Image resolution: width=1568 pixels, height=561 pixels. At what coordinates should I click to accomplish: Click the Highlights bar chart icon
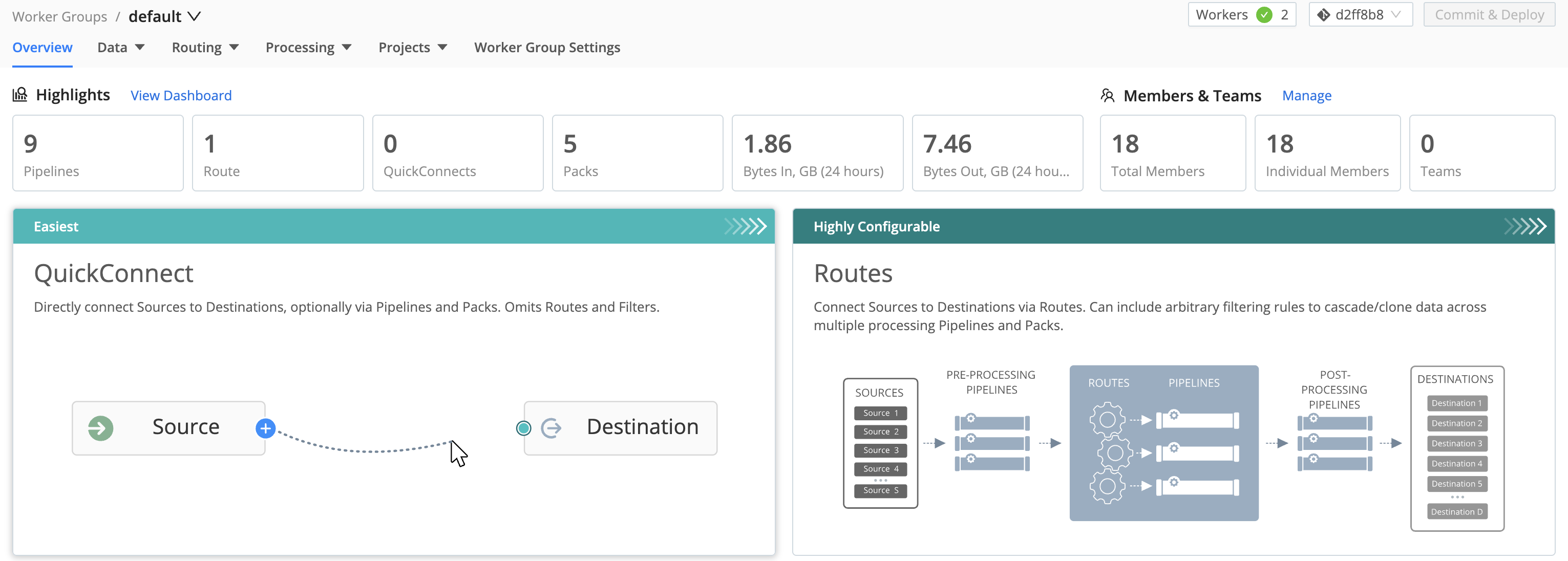[x=20, y=94]
